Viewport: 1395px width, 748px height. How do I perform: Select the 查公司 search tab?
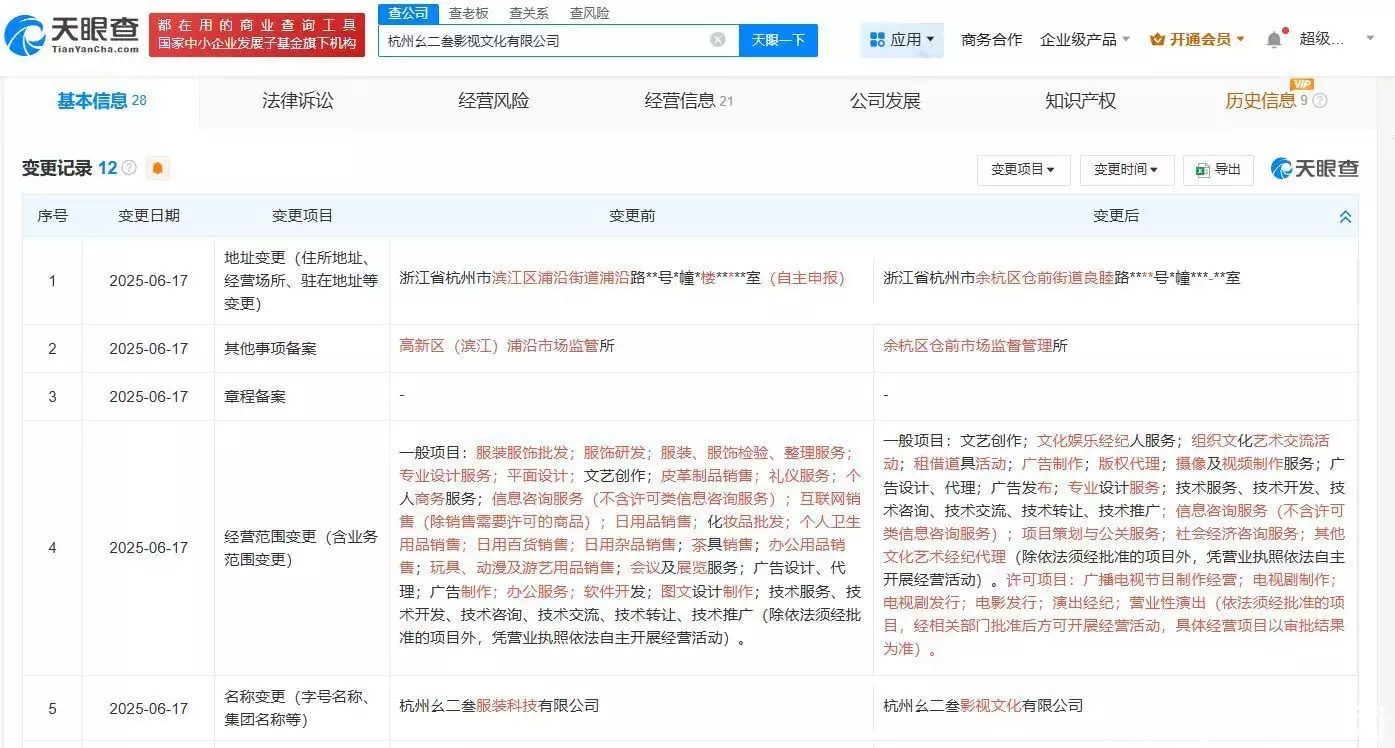[x=408, y=13]
